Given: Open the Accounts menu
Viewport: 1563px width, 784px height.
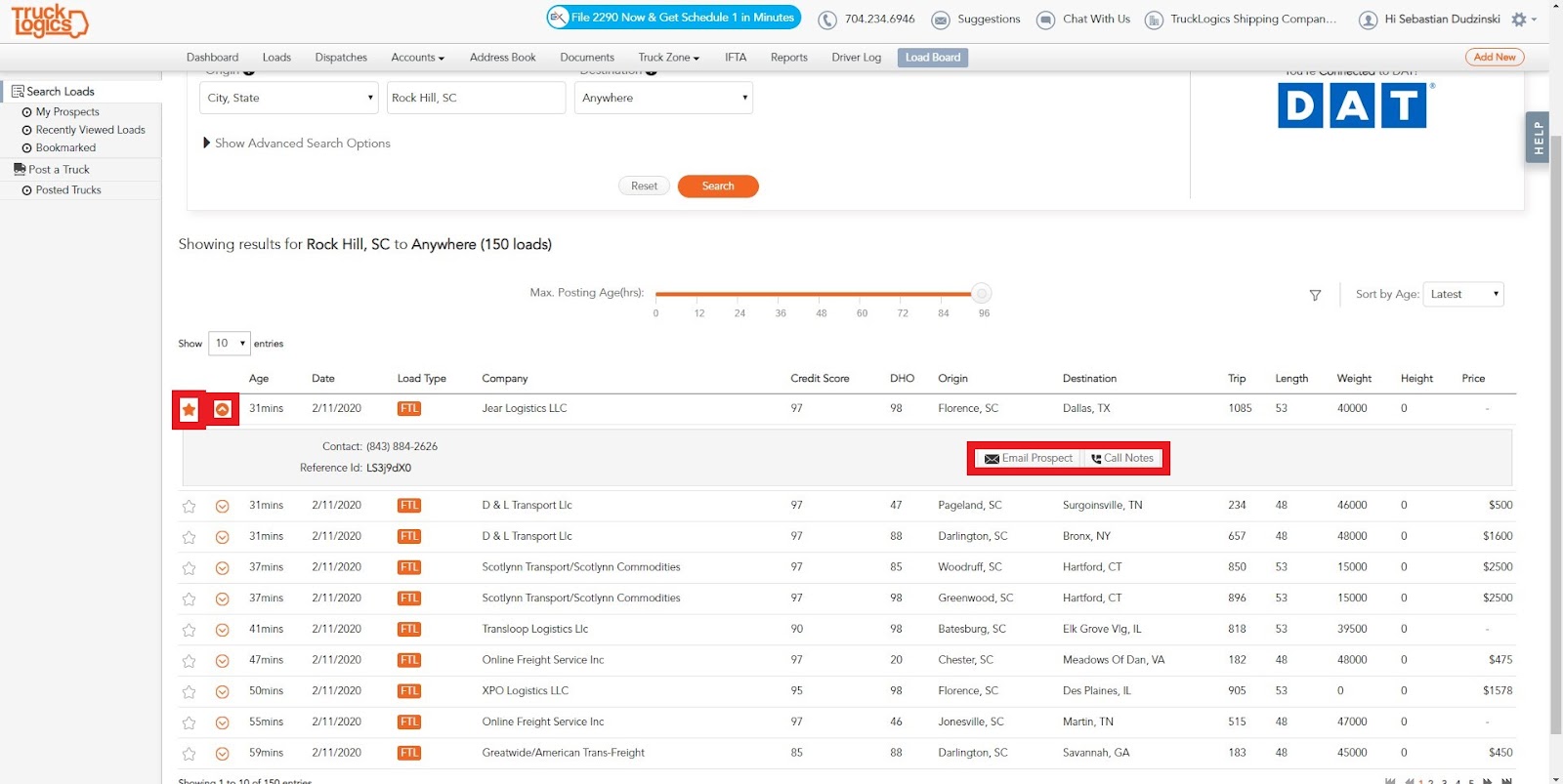Looking at the screenshot, I should coord(417,58).
